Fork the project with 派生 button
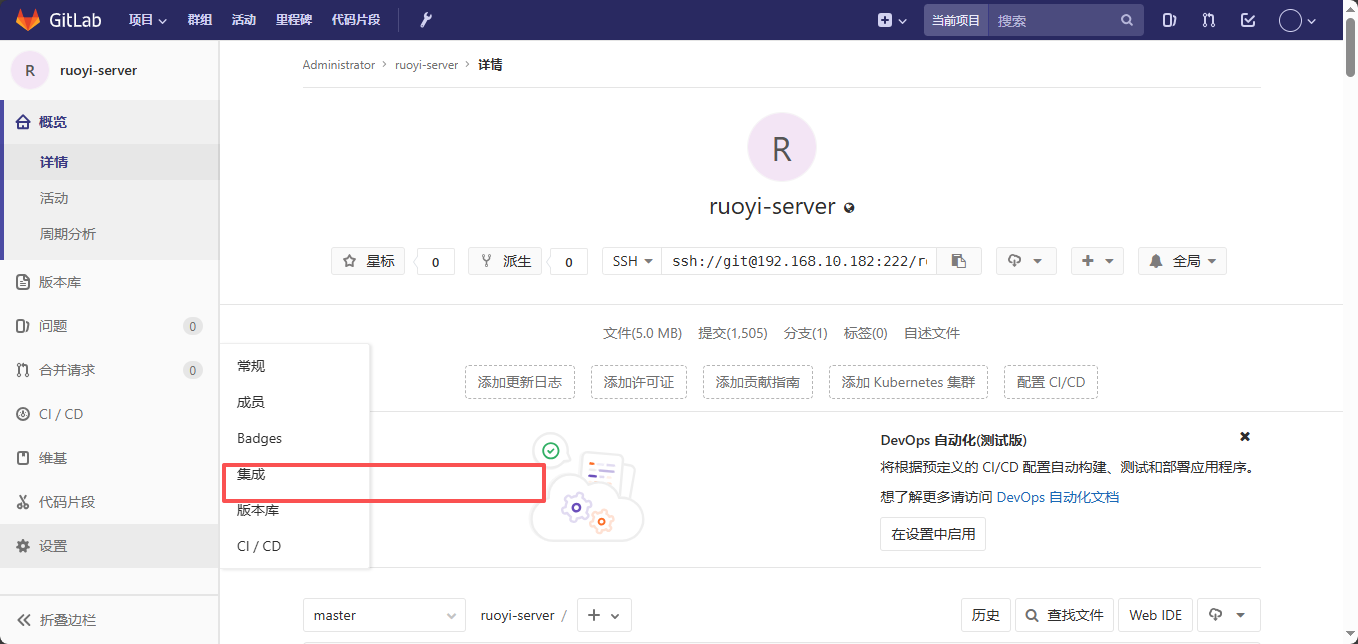 (505, 261)
